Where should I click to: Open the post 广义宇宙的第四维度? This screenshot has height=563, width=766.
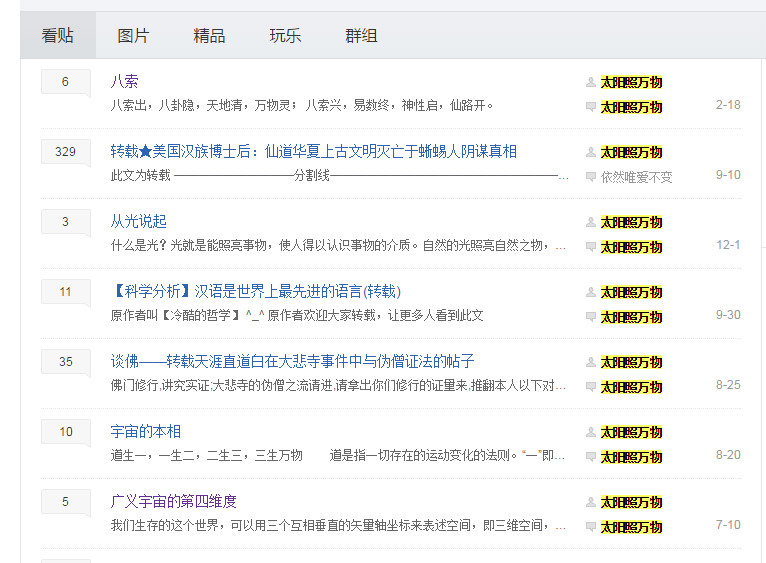coord(173,501)
